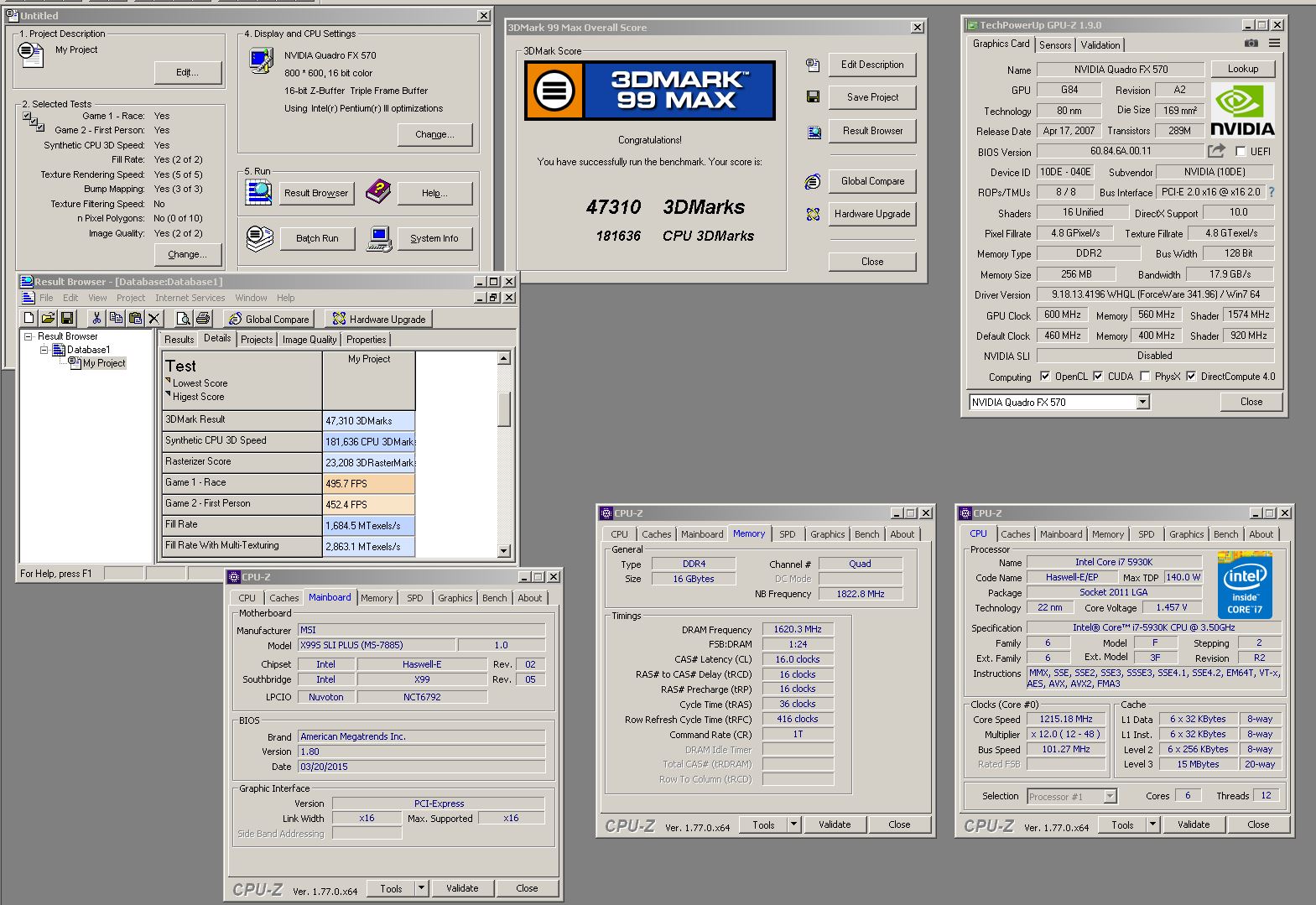Click the score window Hardware Upgrade icon
The image size is (1316, 905).
coord(813,214)
